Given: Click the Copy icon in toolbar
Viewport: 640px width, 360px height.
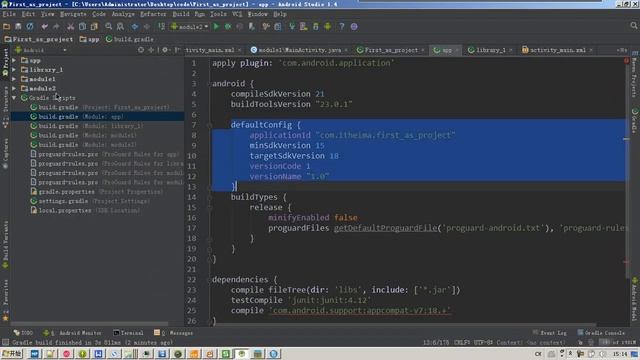Looking at the screenshot, I should 82,27.
